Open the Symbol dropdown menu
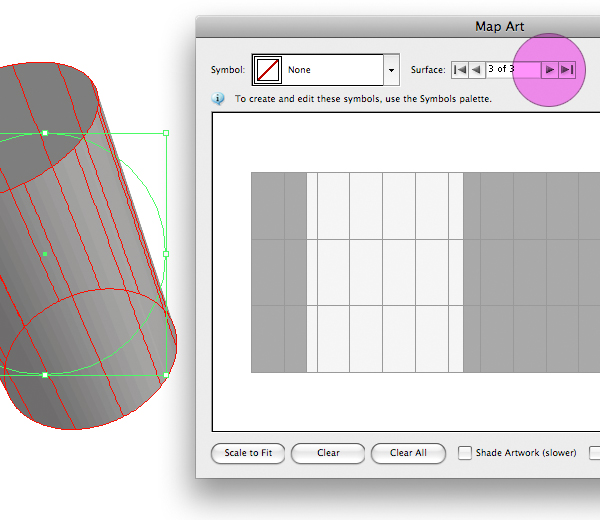The image size is (600, 520). point(391,70)
